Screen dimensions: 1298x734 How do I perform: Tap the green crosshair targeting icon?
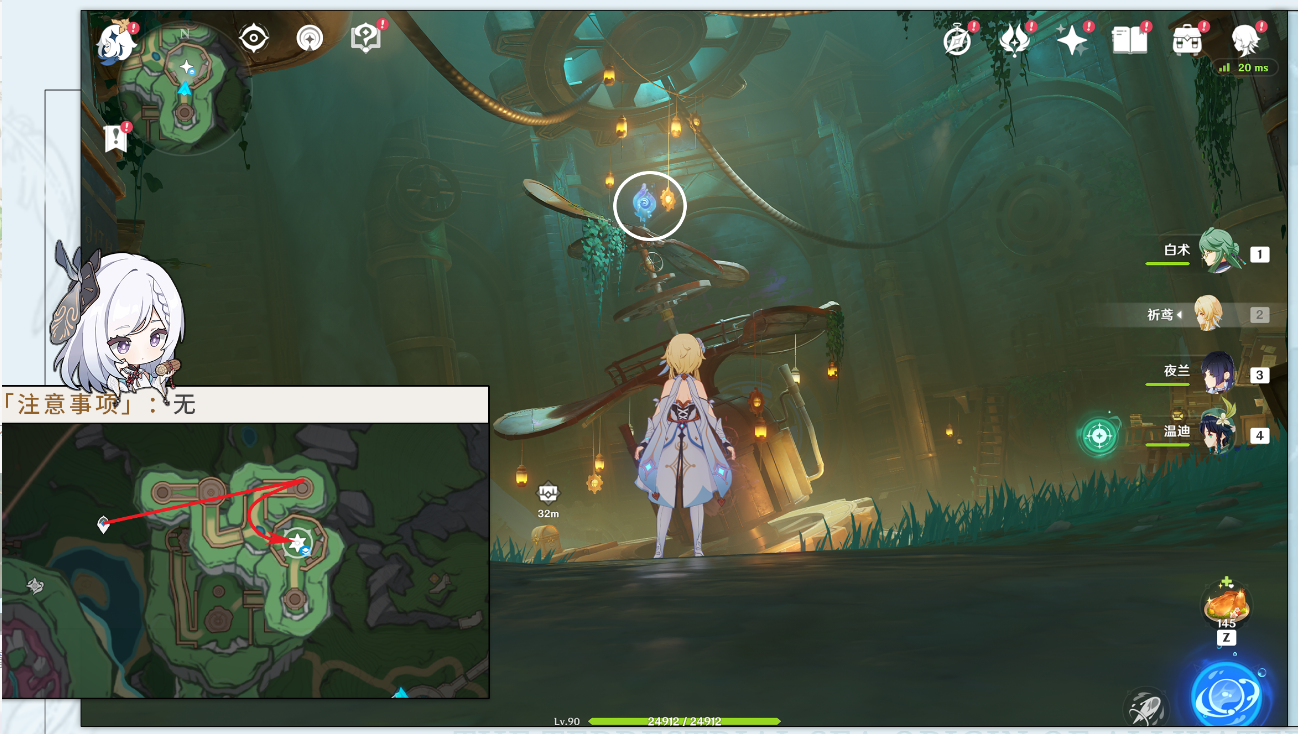tap(1099, 436)
